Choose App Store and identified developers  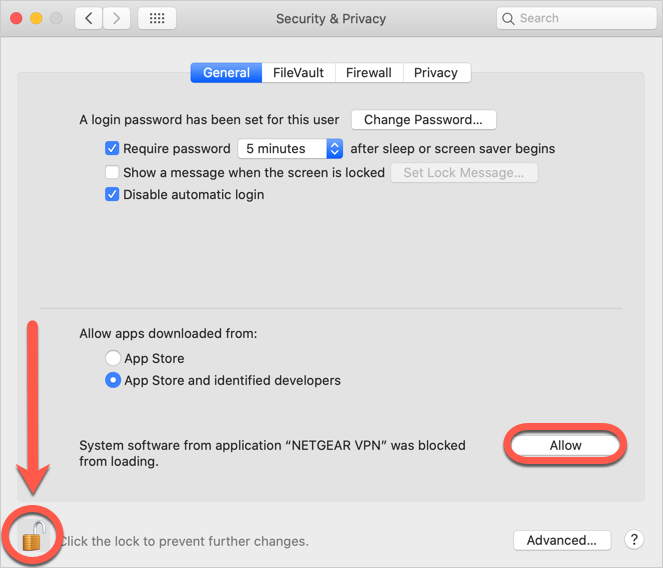(x=113, y=380)
